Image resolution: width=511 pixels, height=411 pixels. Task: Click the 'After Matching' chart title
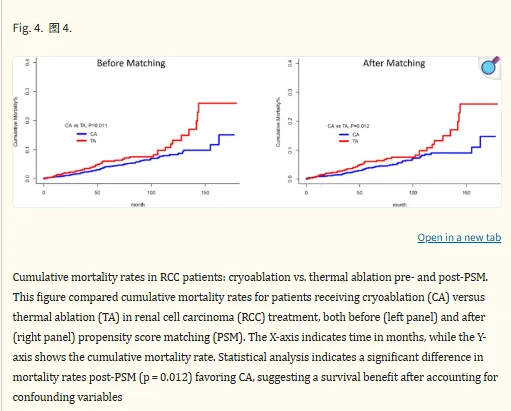coord(394,63)
